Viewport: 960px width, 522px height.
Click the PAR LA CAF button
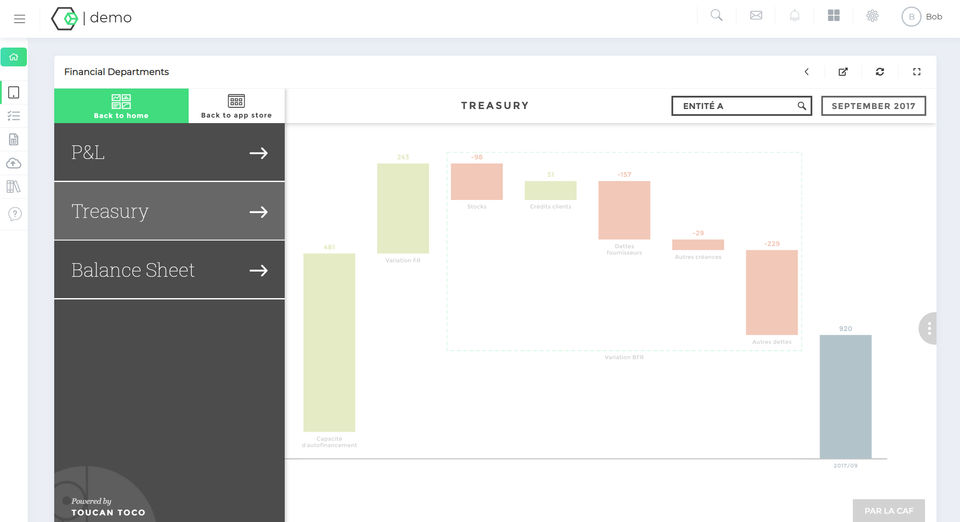point(888,511)
